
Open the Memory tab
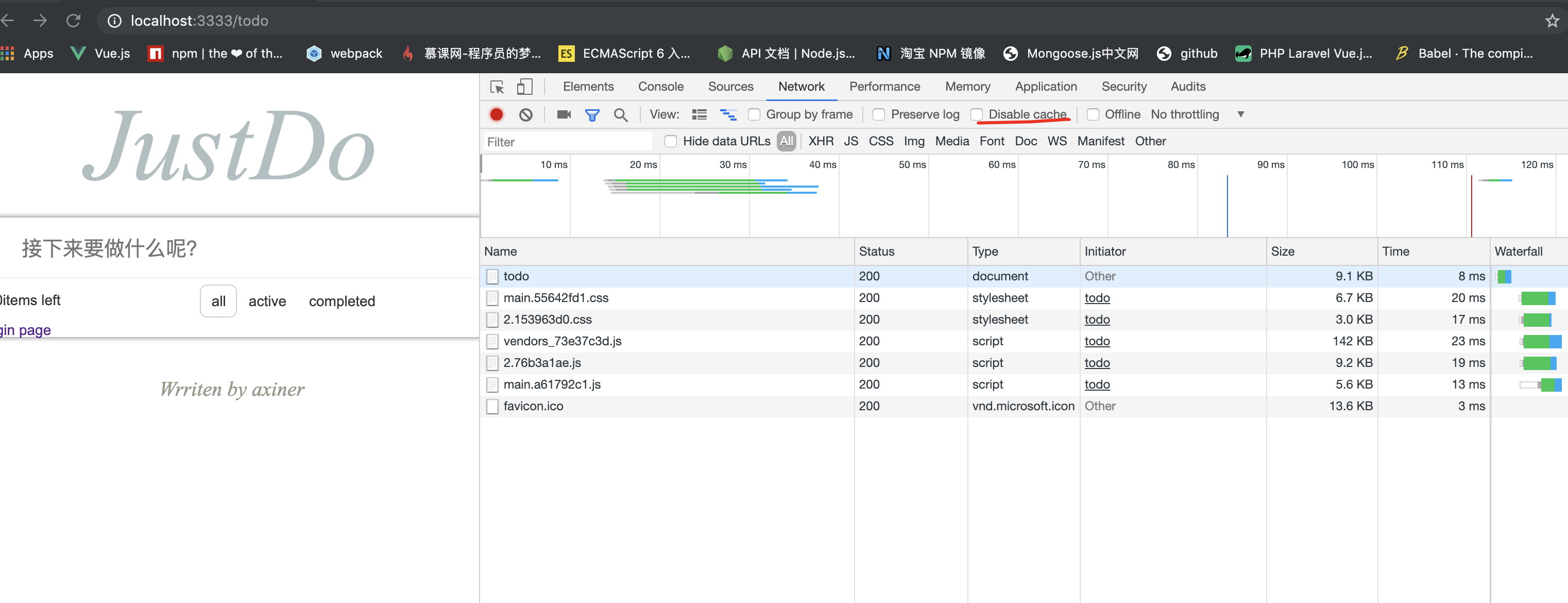pos(967,87)
